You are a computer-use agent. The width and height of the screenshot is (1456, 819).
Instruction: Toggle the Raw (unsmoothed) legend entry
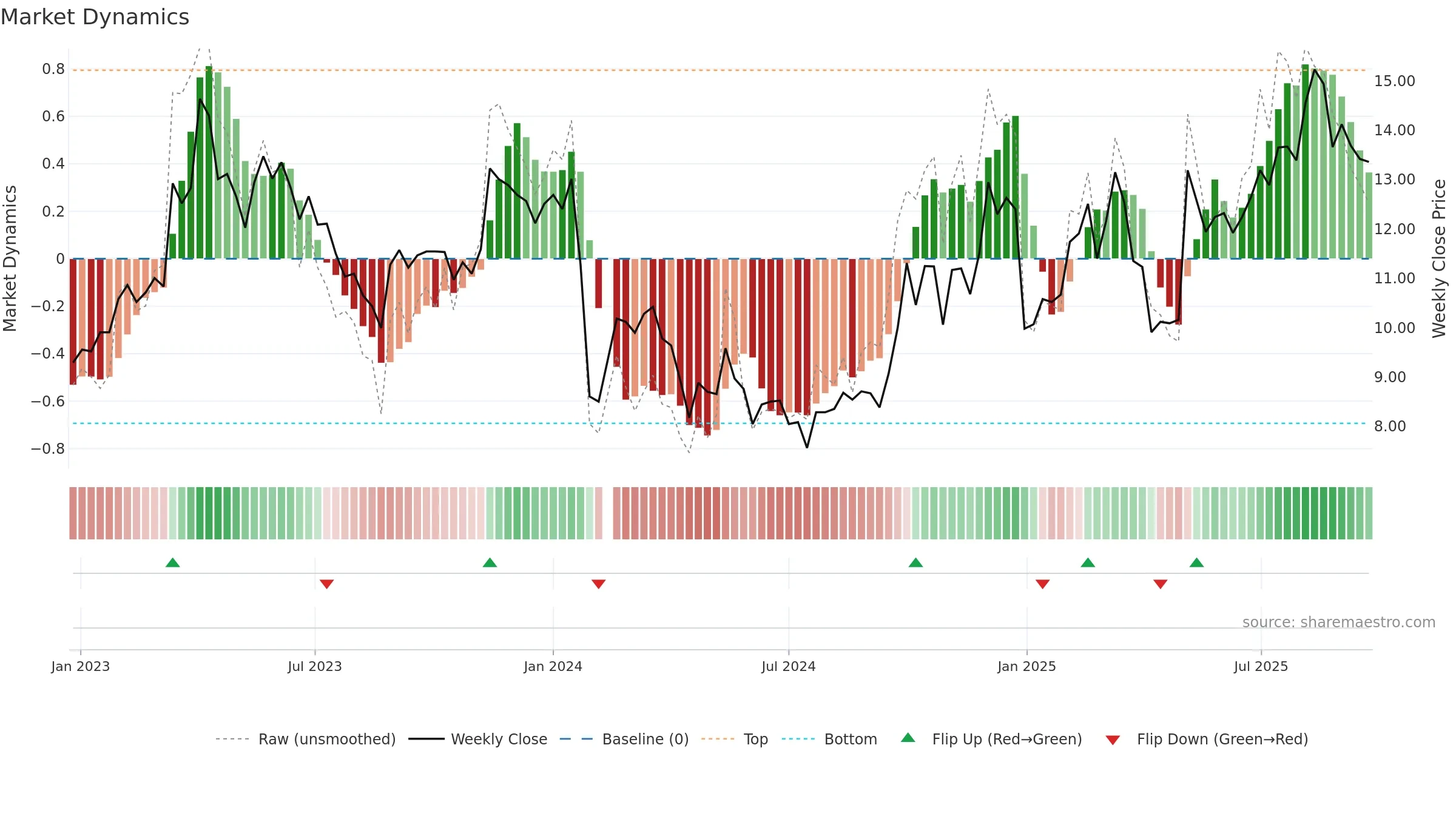click(x=306, y=739)
